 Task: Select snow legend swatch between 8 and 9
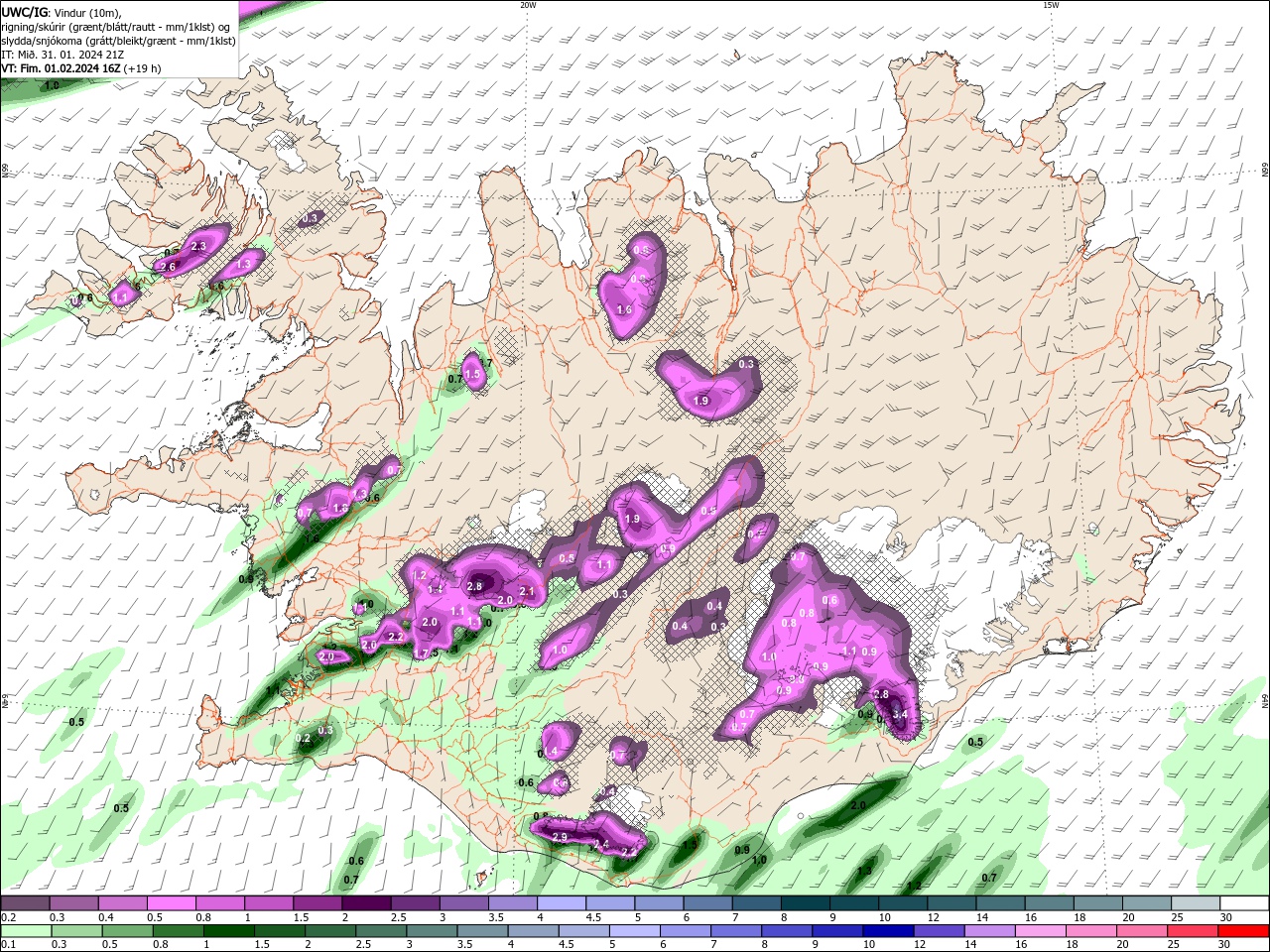[805, 902]
